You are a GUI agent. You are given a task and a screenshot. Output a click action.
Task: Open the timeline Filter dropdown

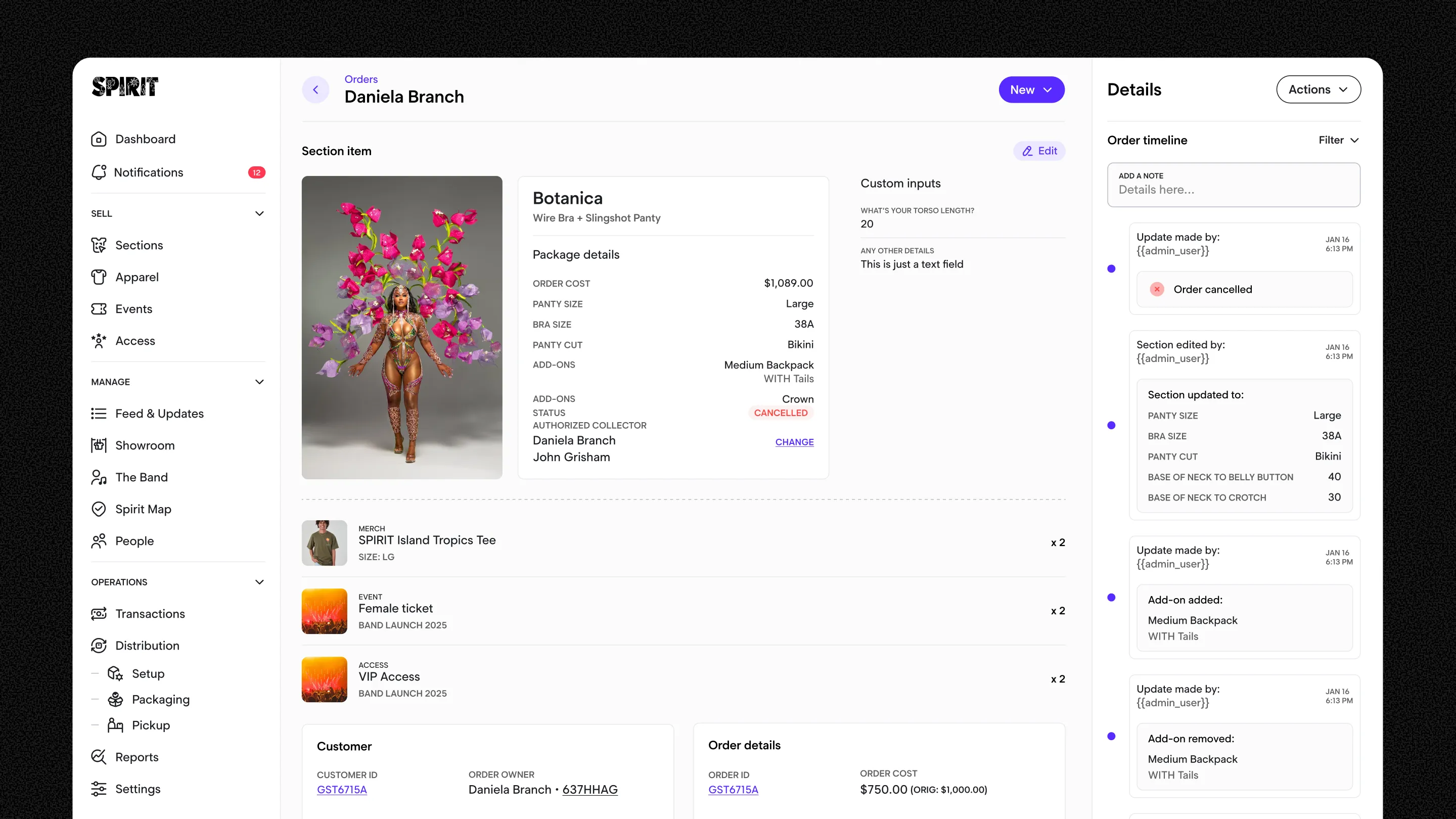[x=1338, y=140]
